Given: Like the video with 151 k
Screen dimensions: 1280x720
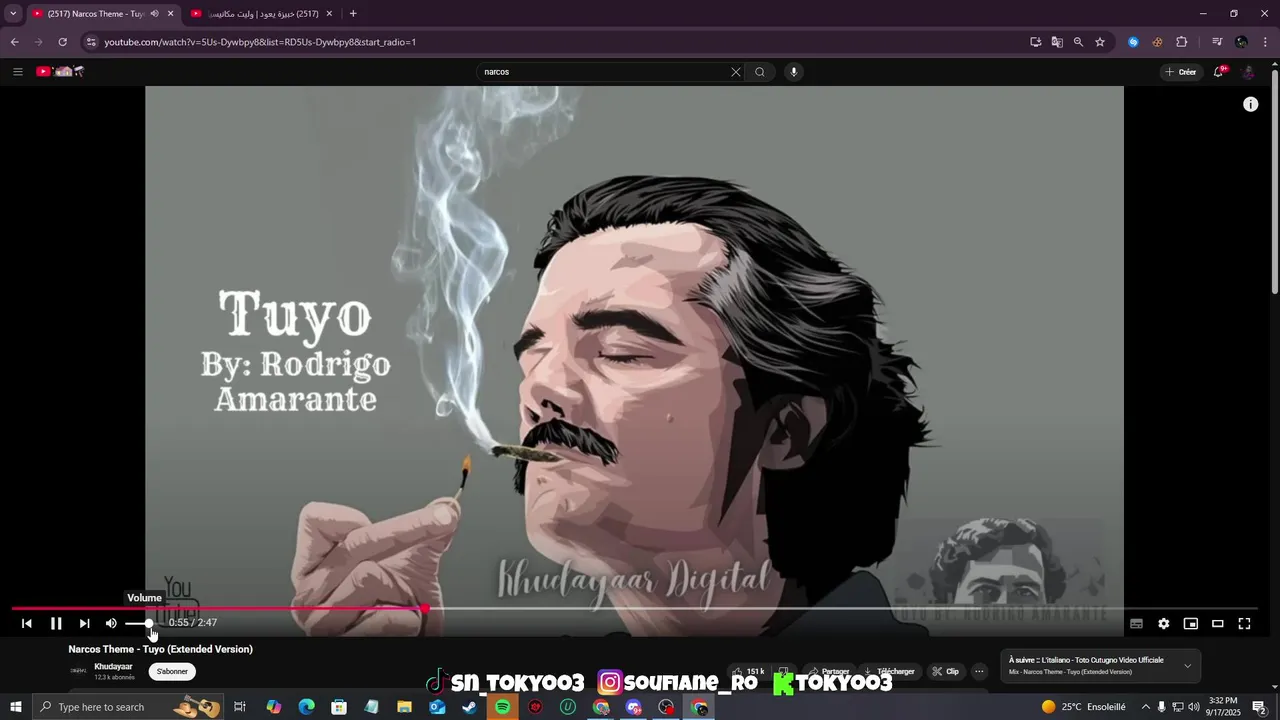Looking at the screenshot, I should [749, 672].
